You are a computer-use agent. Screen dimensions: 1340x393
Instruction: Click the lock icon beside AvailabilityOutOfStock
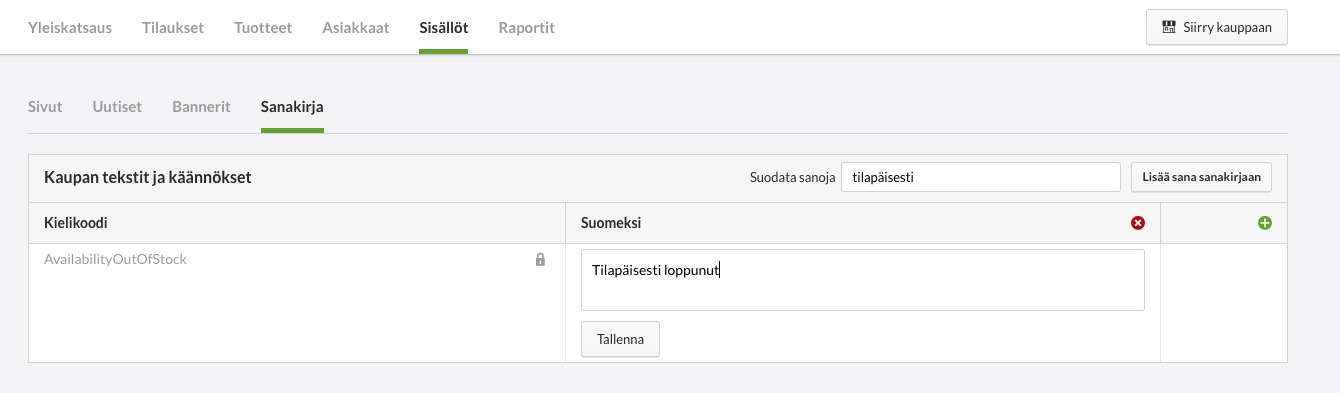(x=540, y=259)
